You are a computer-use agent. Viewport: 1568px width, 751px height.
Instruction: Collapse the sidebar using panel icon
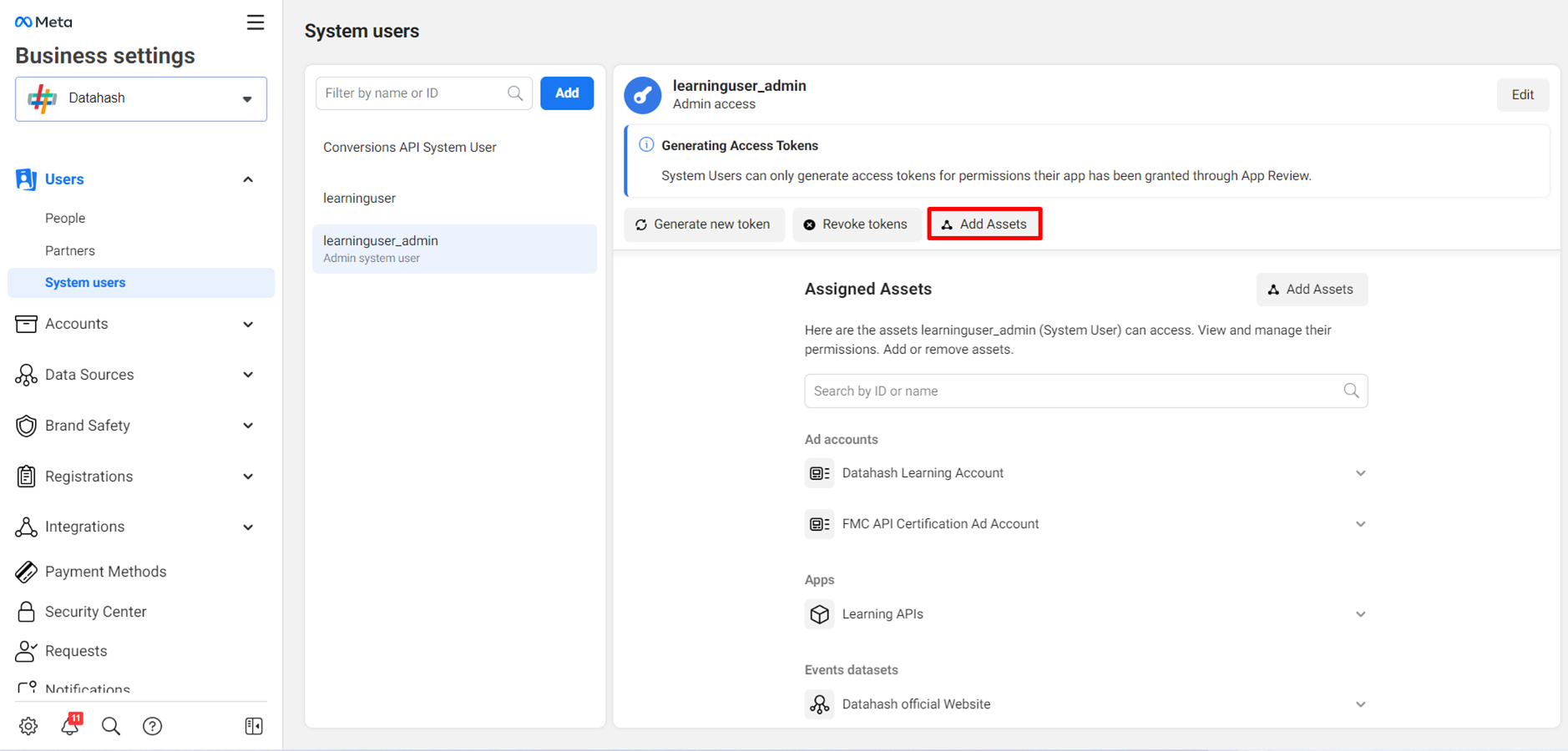click(x=254, y=726)
